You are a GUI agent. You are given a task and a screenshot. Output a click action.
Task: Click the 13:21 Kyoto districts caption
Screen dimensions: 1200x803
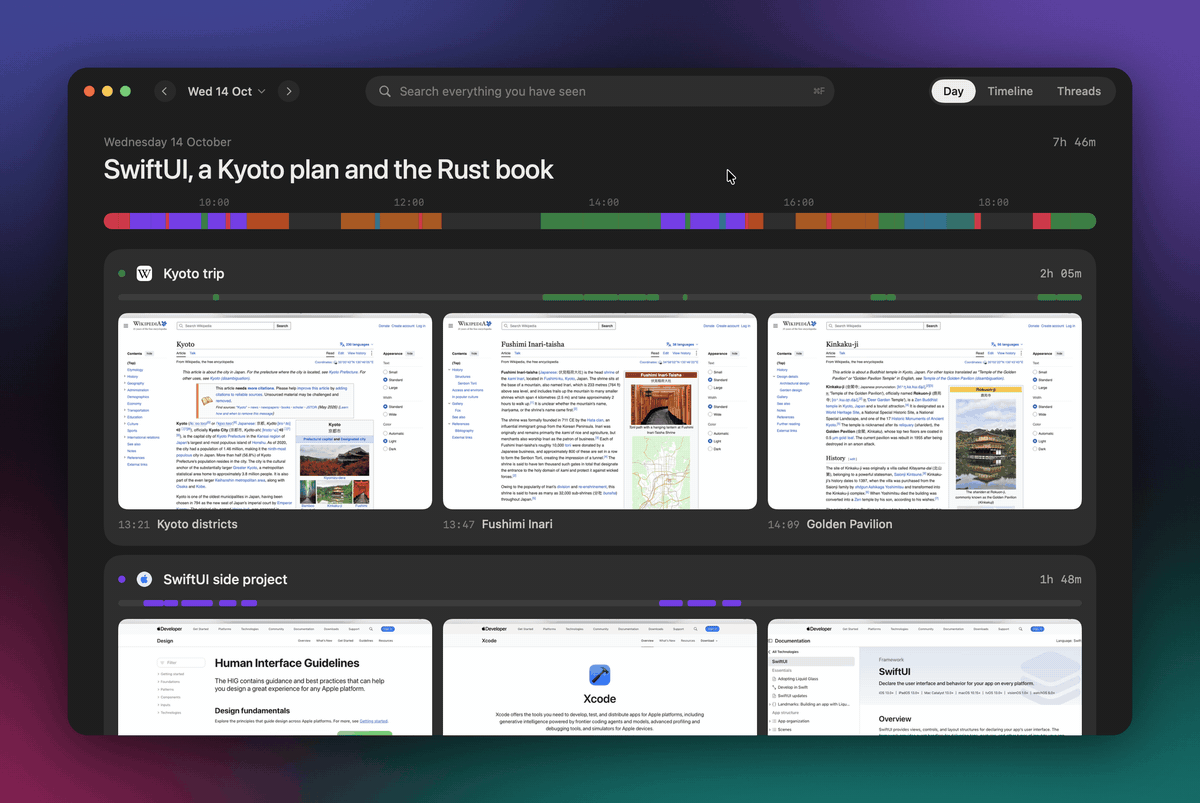pyautogui.click(x=178, y=524)
